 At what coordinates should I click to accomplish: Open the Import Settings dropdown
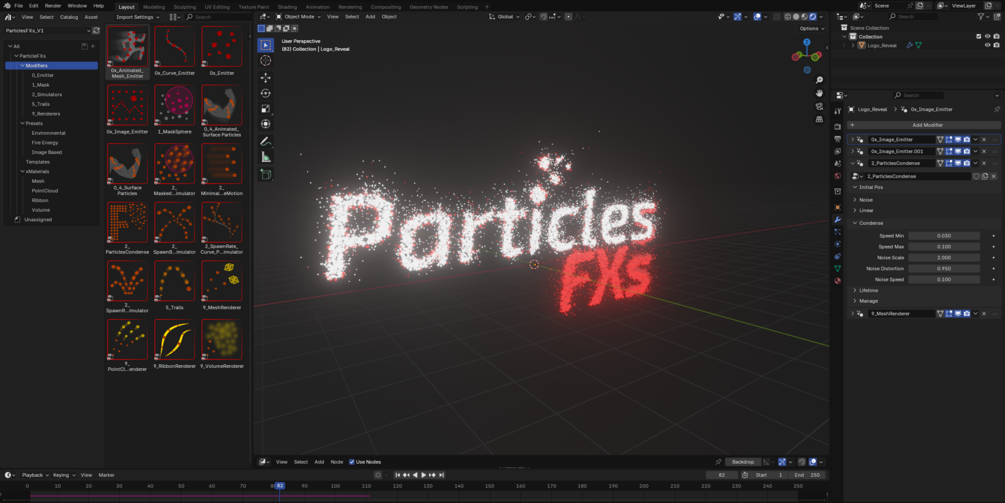click(x=138, y=17)
